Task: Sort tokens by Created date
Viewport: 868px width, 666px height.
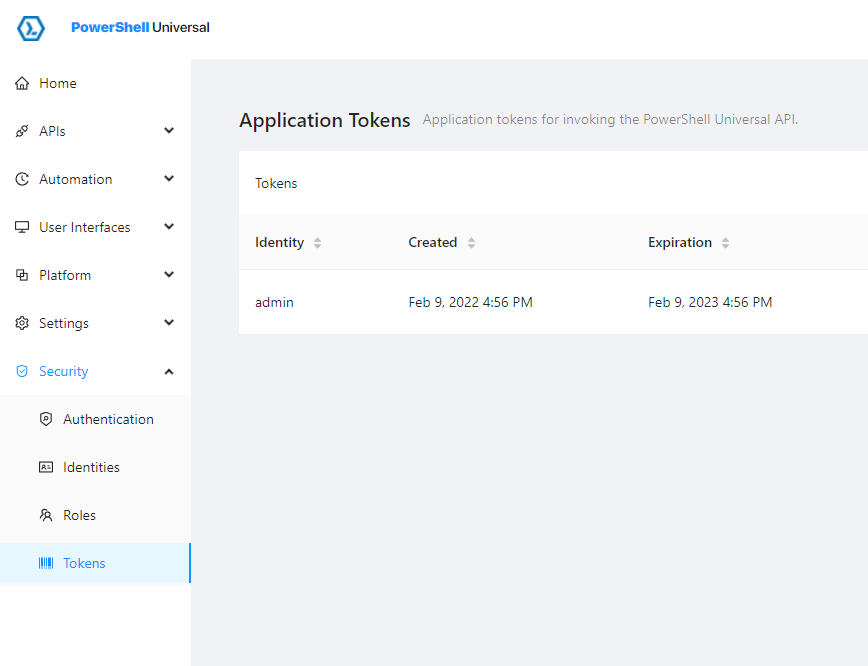Action: pos(471,242)
